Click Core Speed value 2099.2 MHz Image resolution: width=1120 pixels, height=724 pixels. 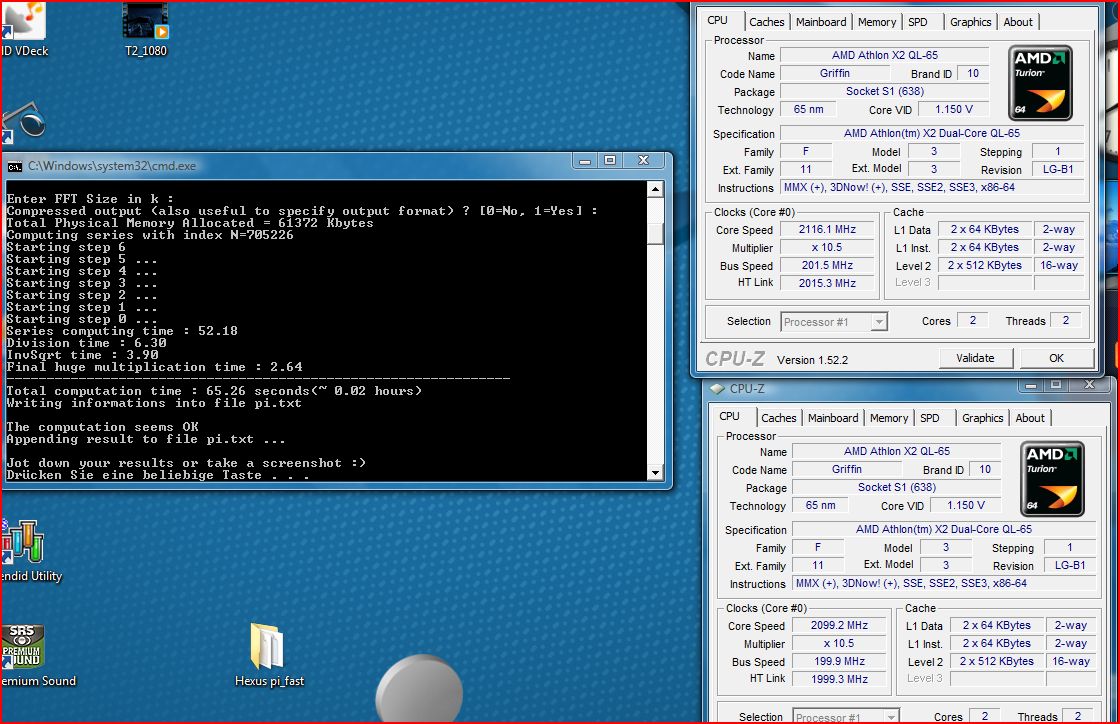(839, 625)
